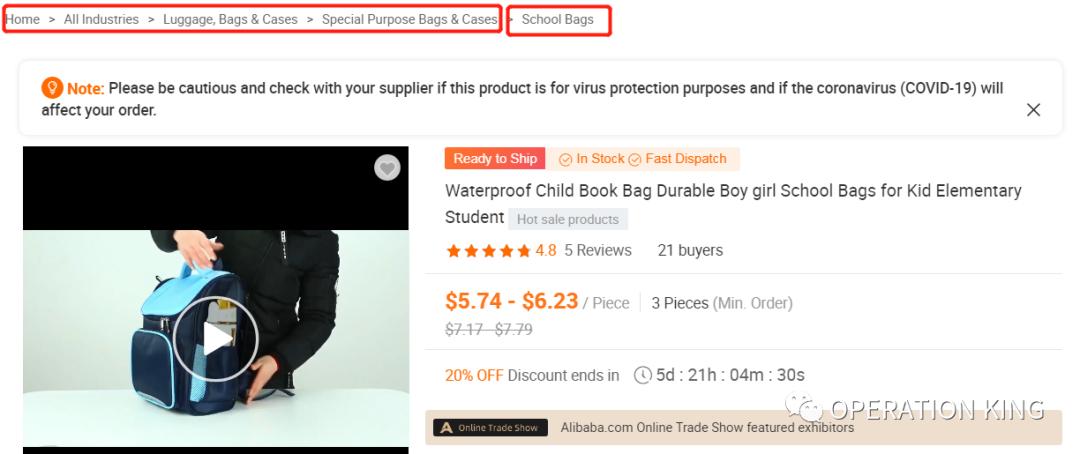Open the 5 Reviews link
Image resolution: width=1080 pixels, height=454 pixels.
pos(598,250)
